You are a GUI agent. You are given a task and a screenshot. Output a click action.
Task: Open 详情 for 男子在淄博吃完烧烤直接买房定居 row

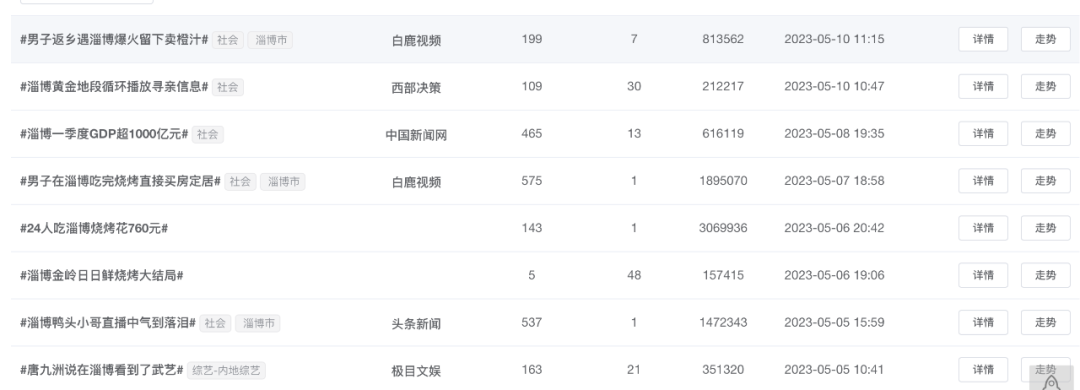983,181
